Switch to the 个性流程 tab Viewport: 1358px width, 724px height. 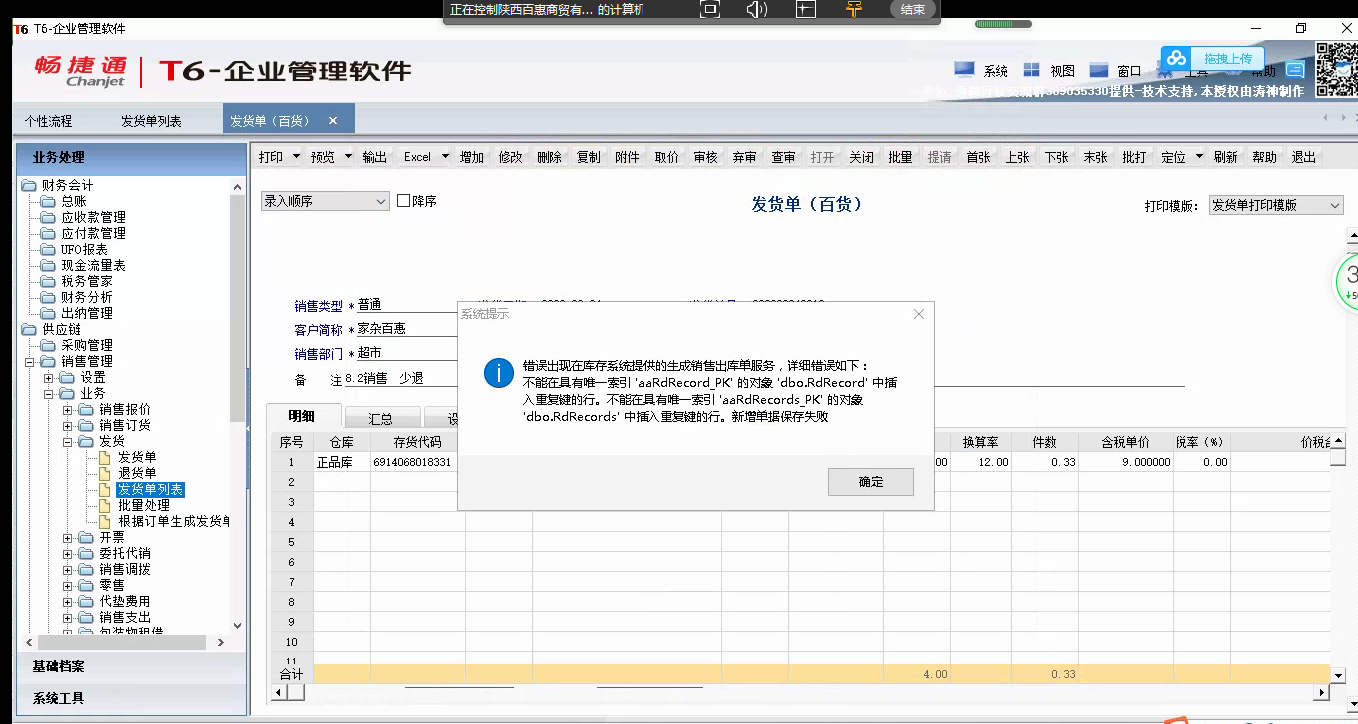pos(48,121)
